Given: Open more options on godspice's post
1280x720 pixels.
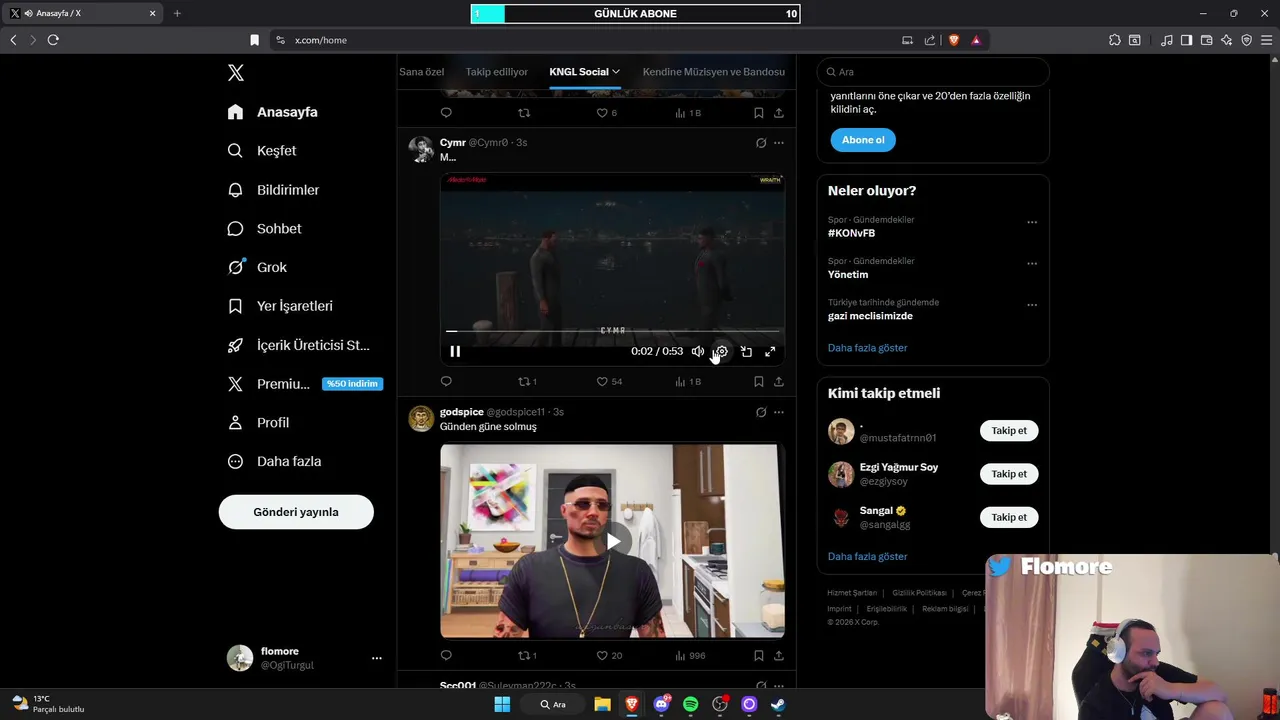Looking at the screenshot, I should pyautogui.click(x=779, y=412).
